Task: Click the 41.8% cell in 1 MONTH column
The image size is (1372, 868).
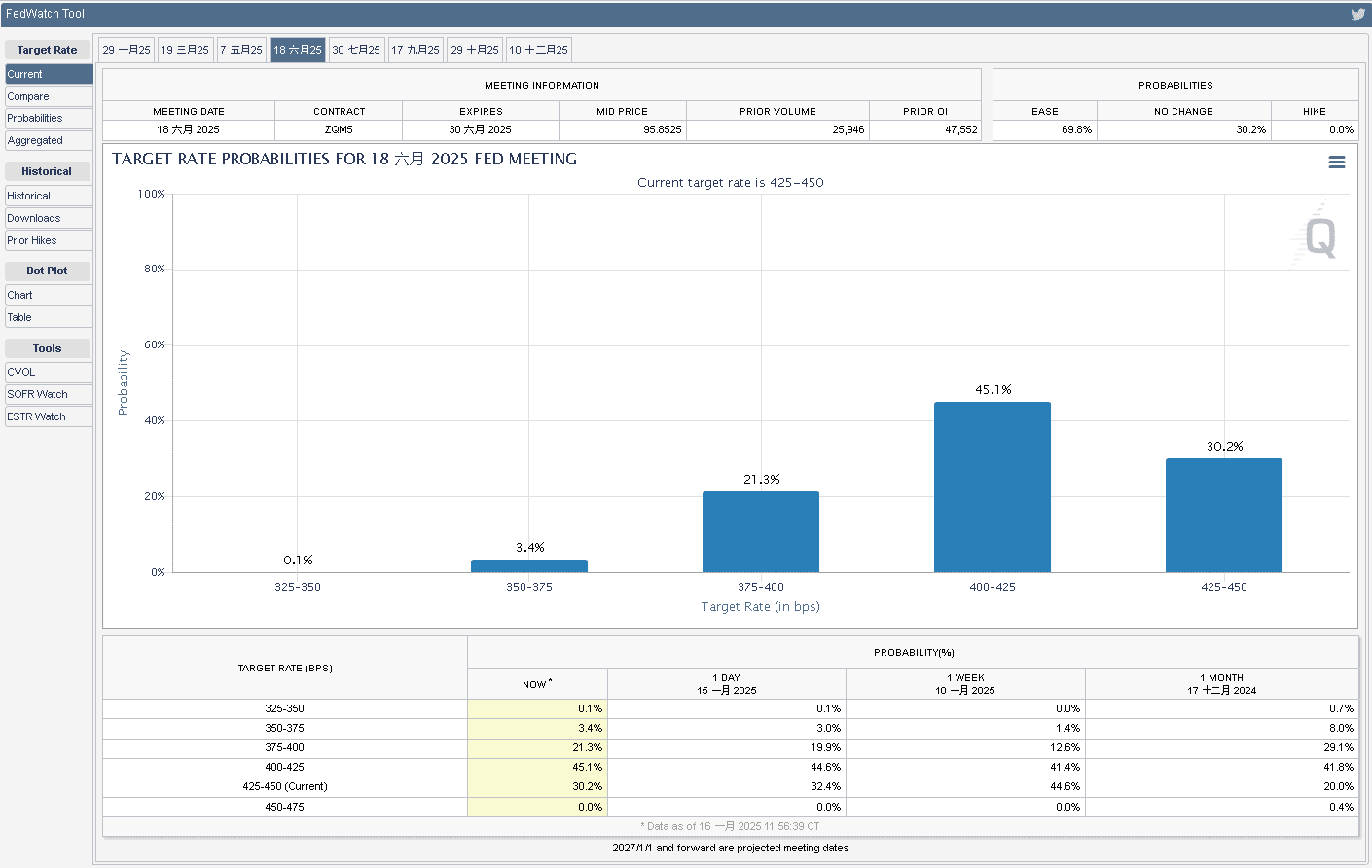Action: click(x=1222, y=767)
